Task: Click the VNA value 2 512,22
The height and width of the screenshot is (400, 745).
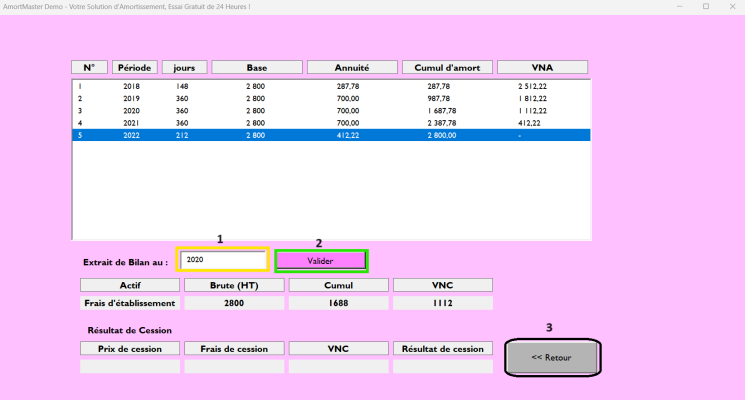Action: point(532,86)
